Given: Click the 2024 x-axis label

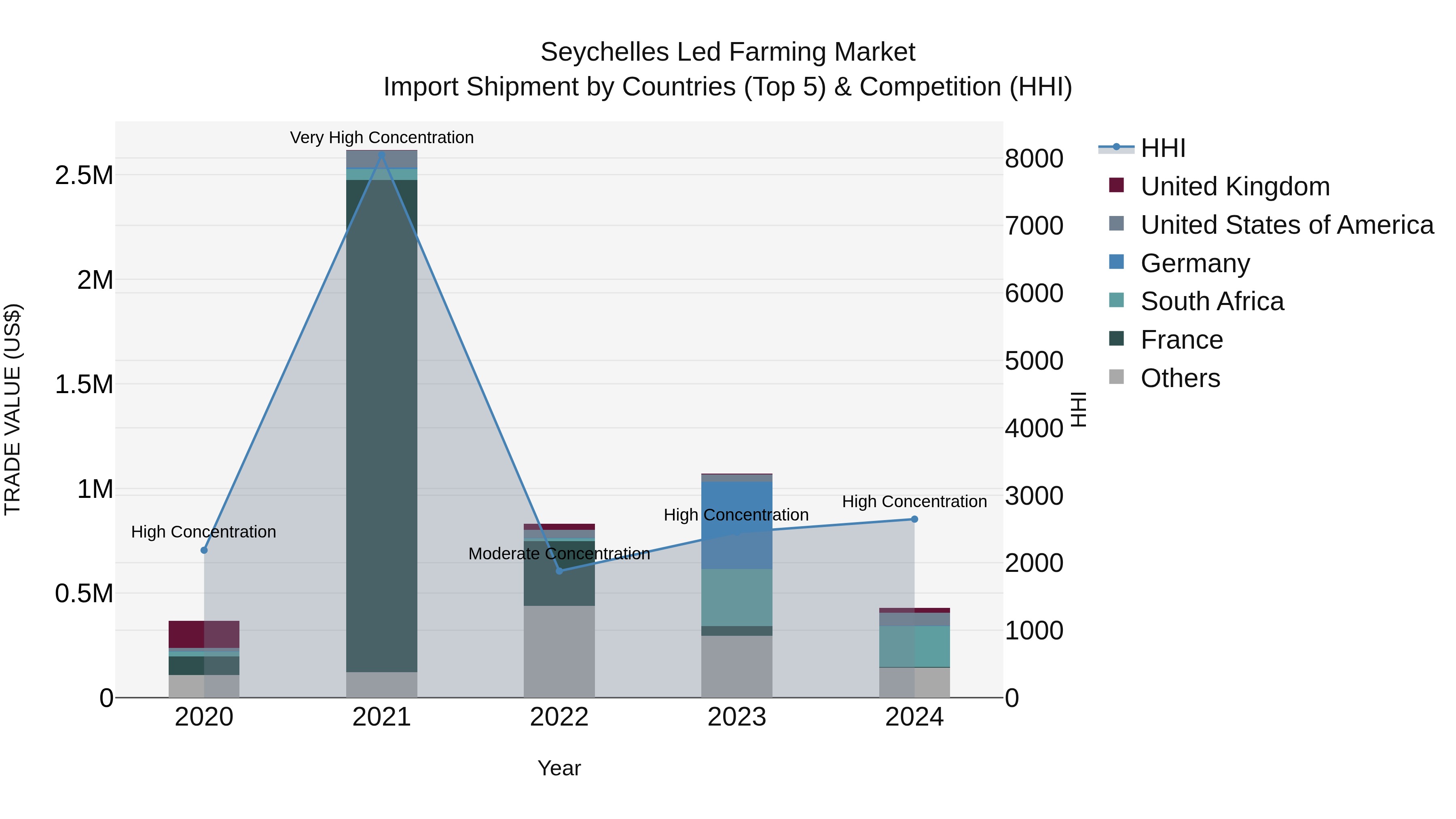Looking at the screenshot, I should [914, 717].
